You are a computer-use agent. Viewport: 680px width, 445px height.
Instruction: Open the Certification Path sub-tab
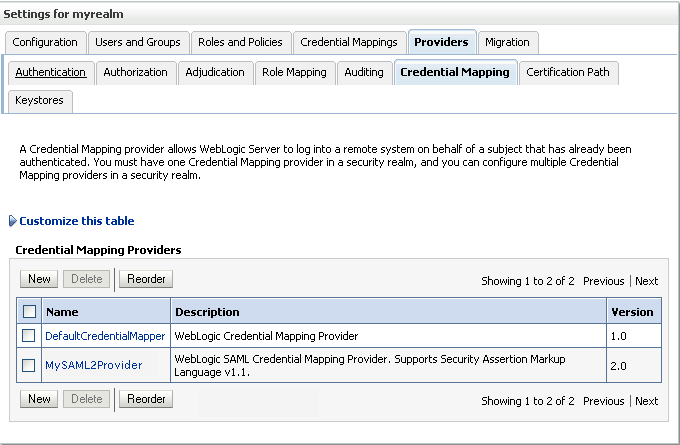[568, 72]
